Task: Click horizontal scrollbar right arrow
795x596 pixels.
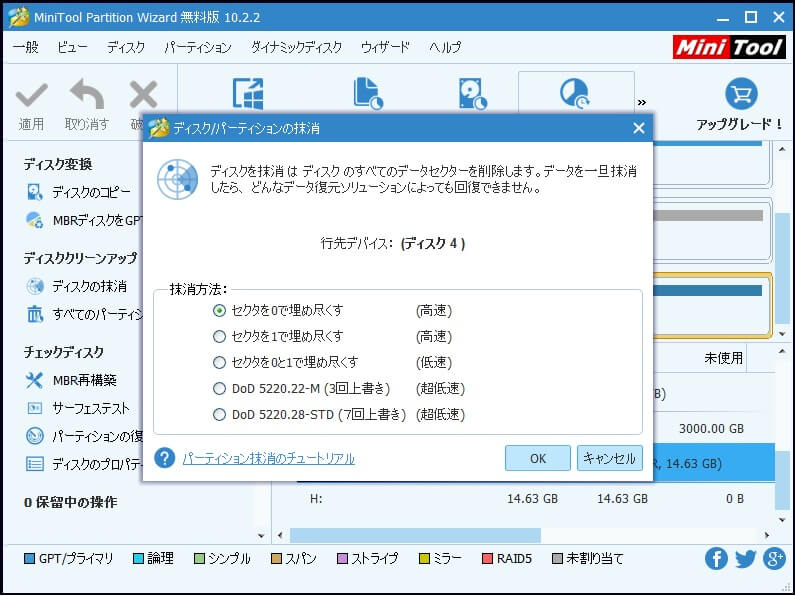Action: (767, 535)
